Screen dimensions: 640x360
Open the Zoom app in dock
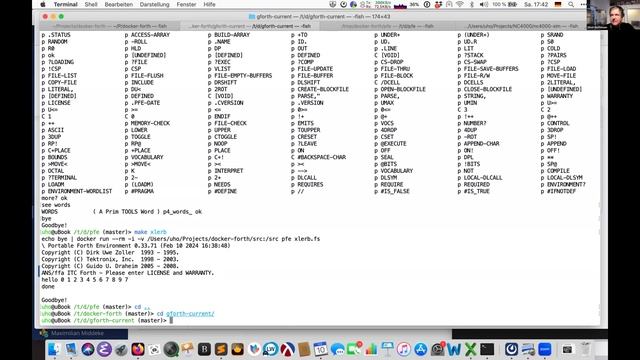pos(545,349)
